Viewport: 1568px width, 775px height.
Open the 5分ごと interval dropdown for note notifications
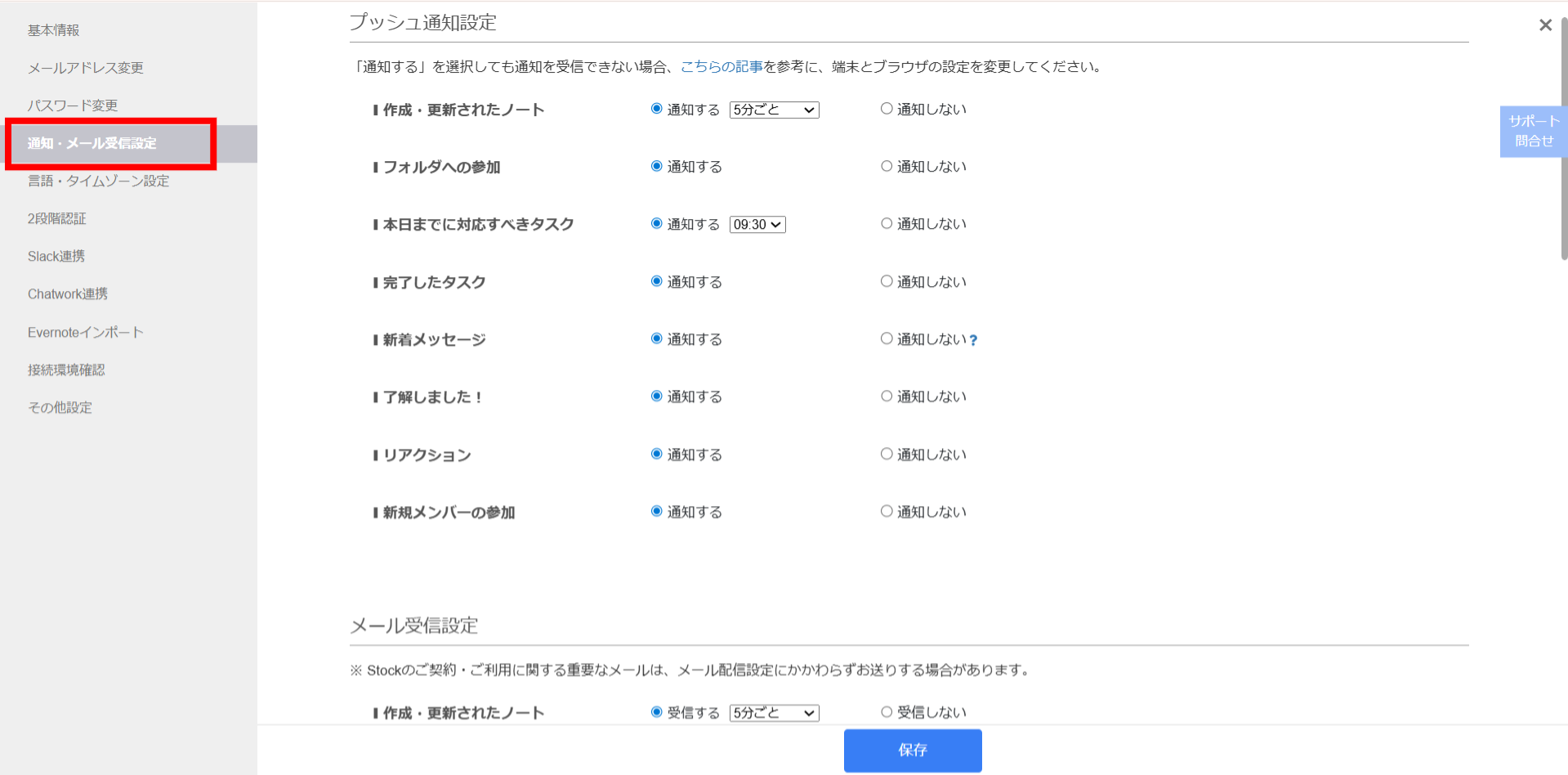click(x=773, y=109)
